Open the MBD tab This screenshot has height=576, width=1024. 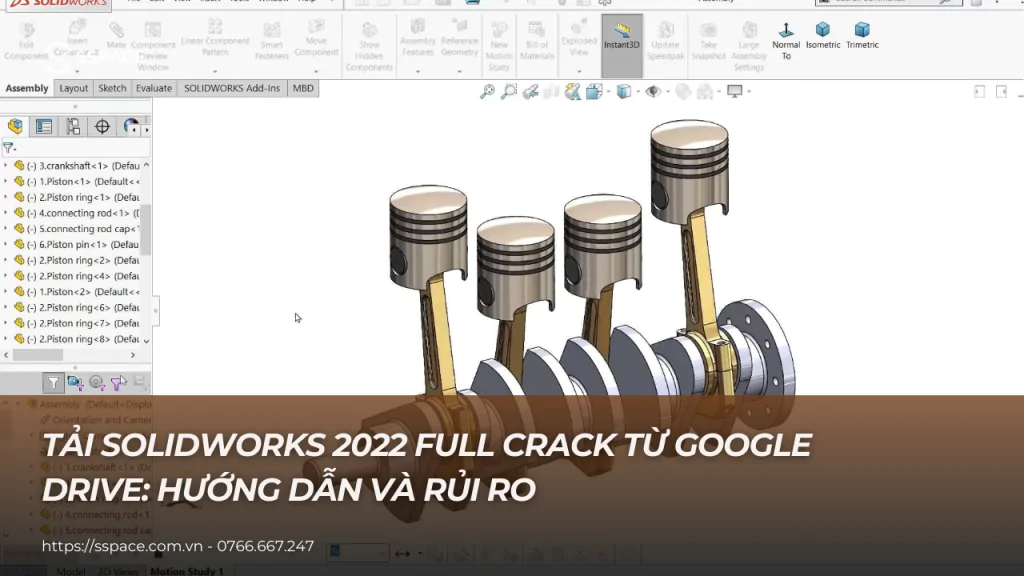[303, 88]
